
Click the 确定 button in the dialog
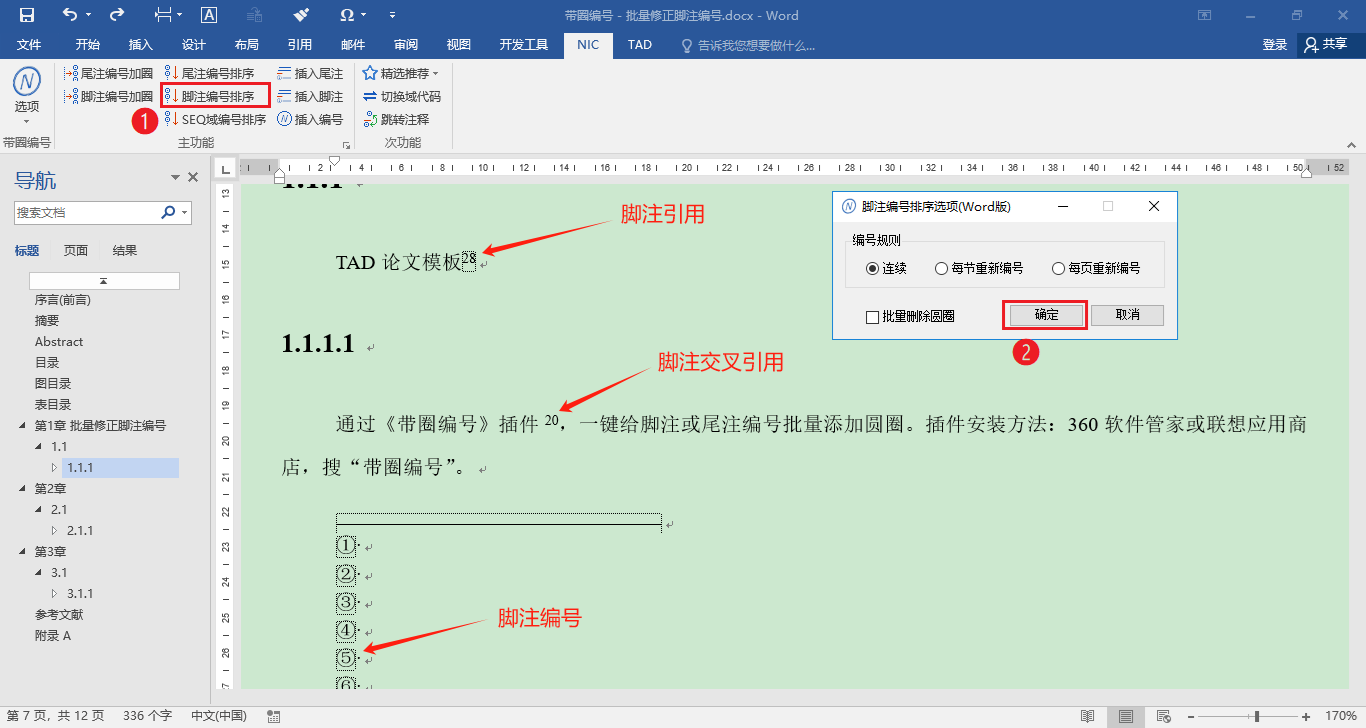pyautogui.click(x=1043, y=314)
